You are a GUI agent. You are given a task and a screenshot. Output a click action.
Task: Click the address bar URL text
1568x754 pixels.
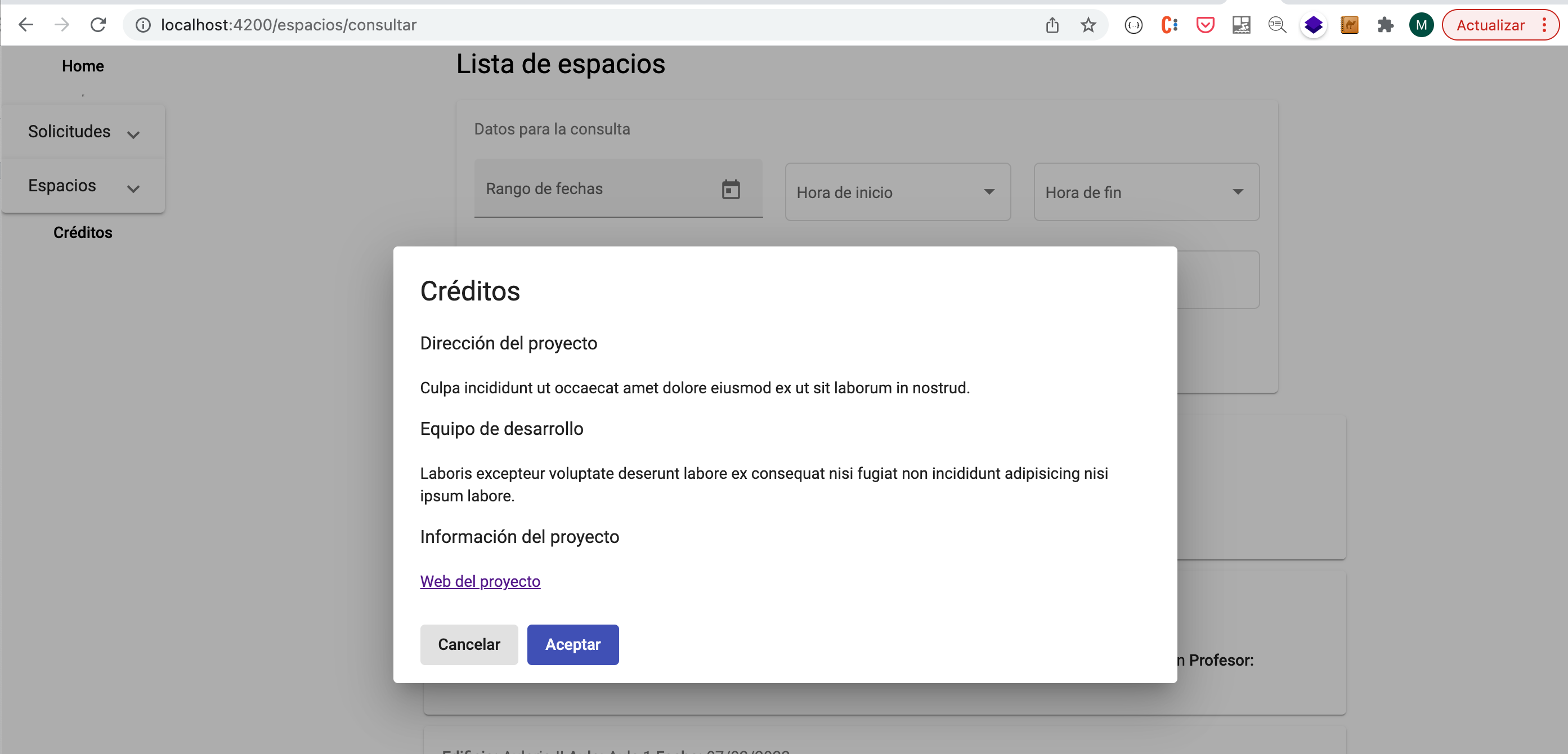click(289, 25)
